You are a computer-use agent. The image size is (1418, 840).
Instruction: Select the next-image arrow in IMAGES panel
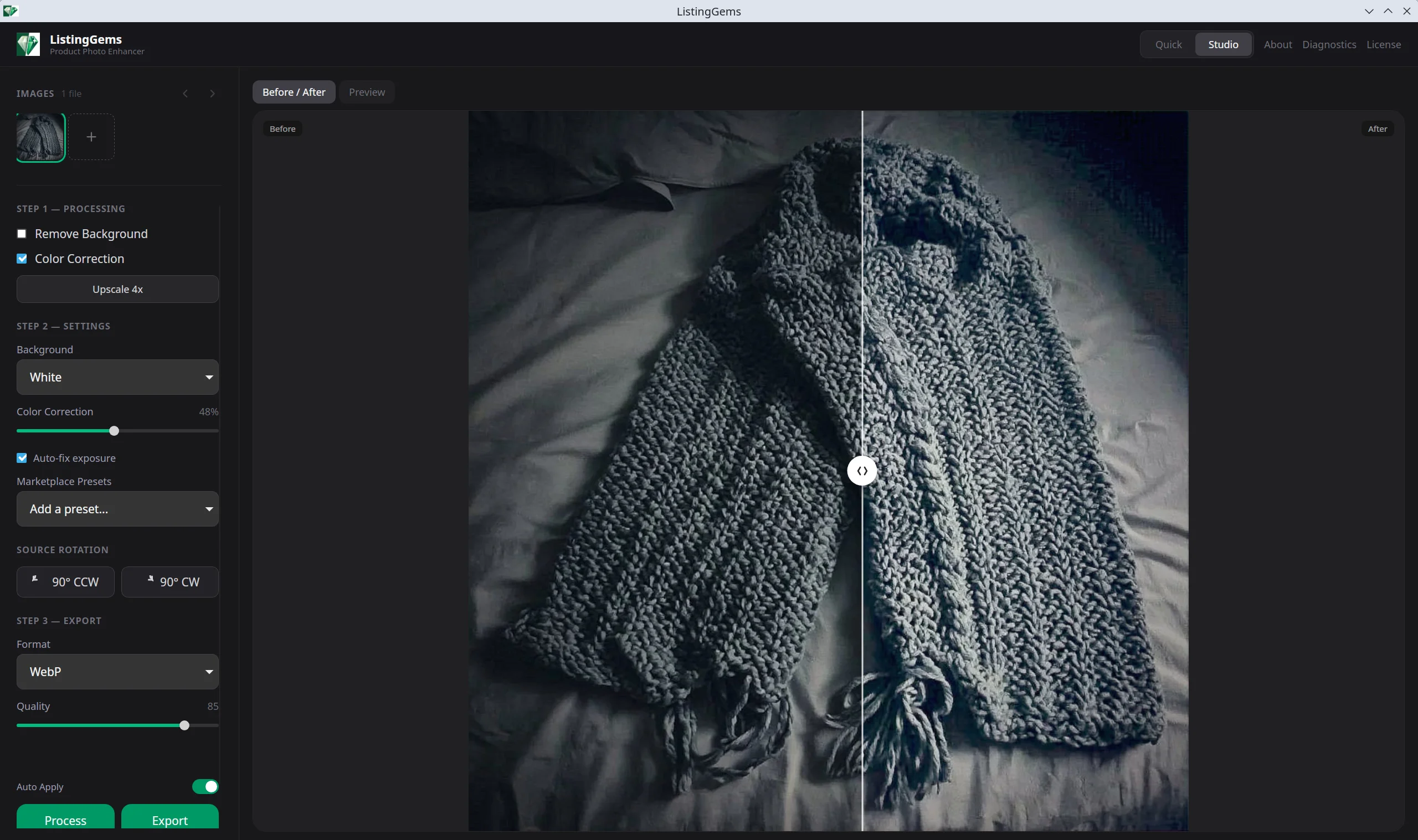tap(212, 93)
